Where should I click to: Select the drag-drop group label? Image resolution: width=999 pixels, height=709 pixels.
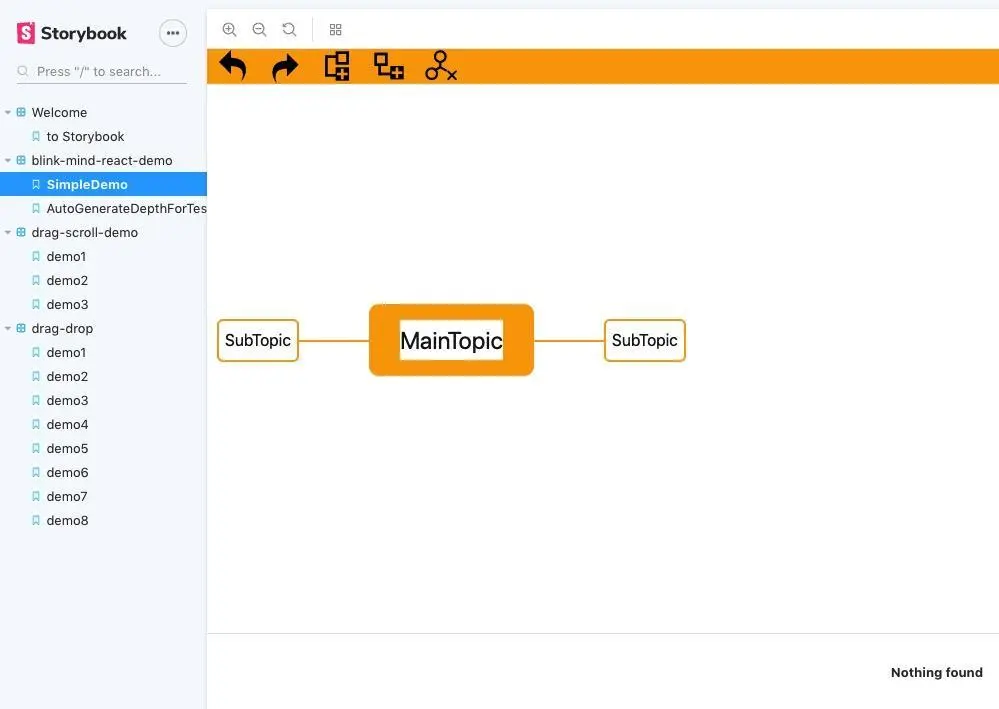62,329
